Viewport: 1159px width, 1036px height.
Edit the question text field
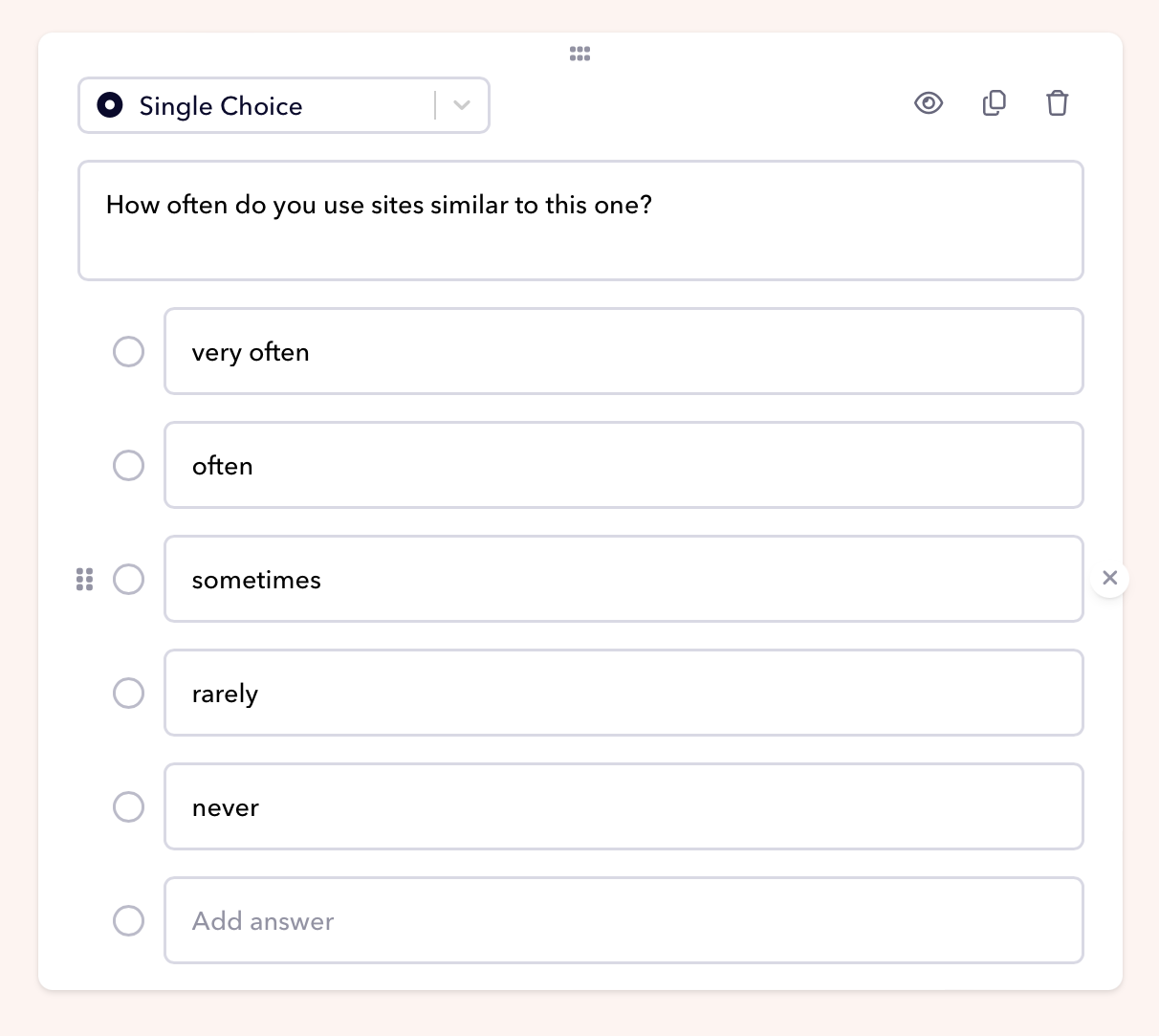579,220
